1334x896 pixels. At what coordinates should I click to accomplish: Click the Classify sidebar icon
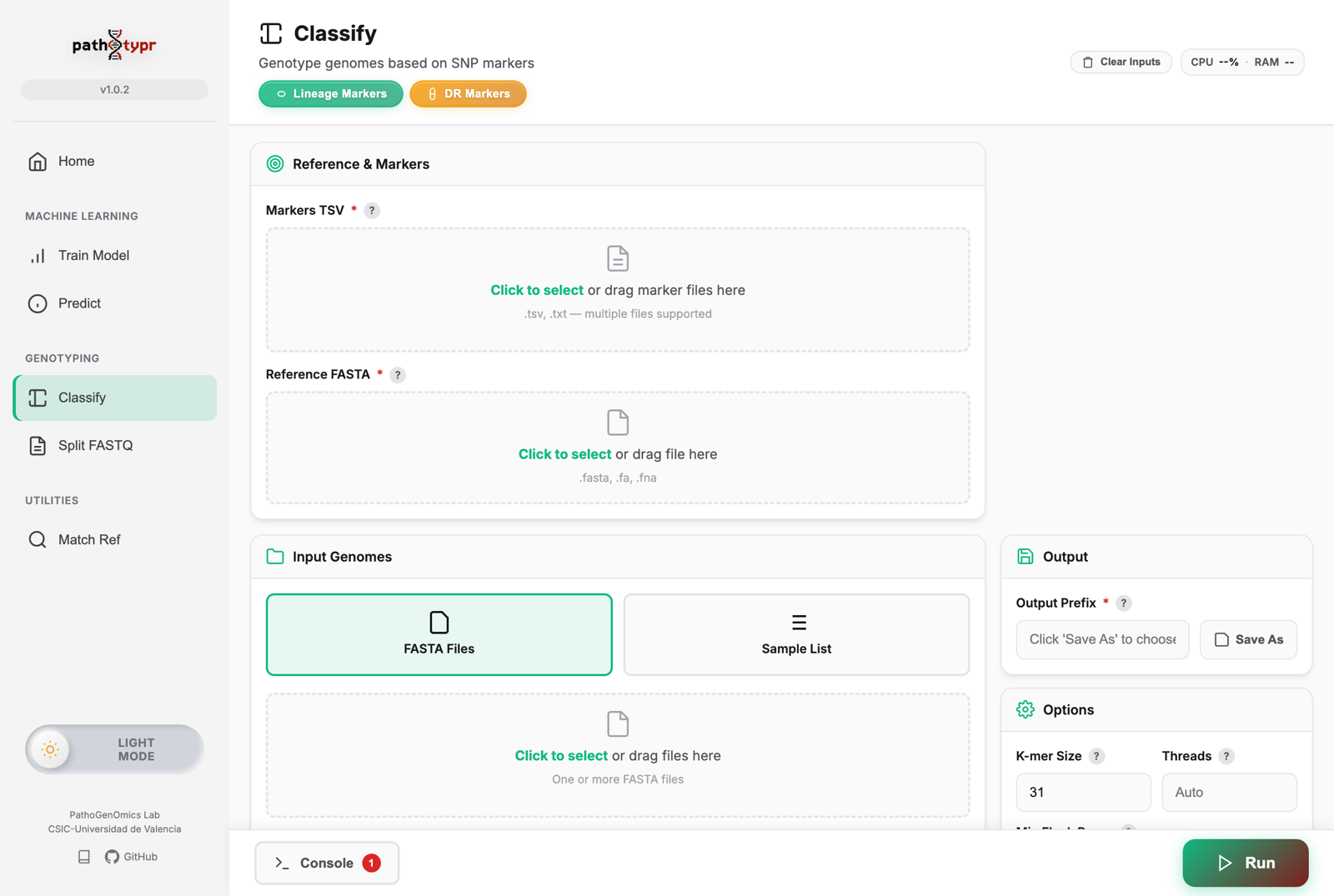click(38, 398)
